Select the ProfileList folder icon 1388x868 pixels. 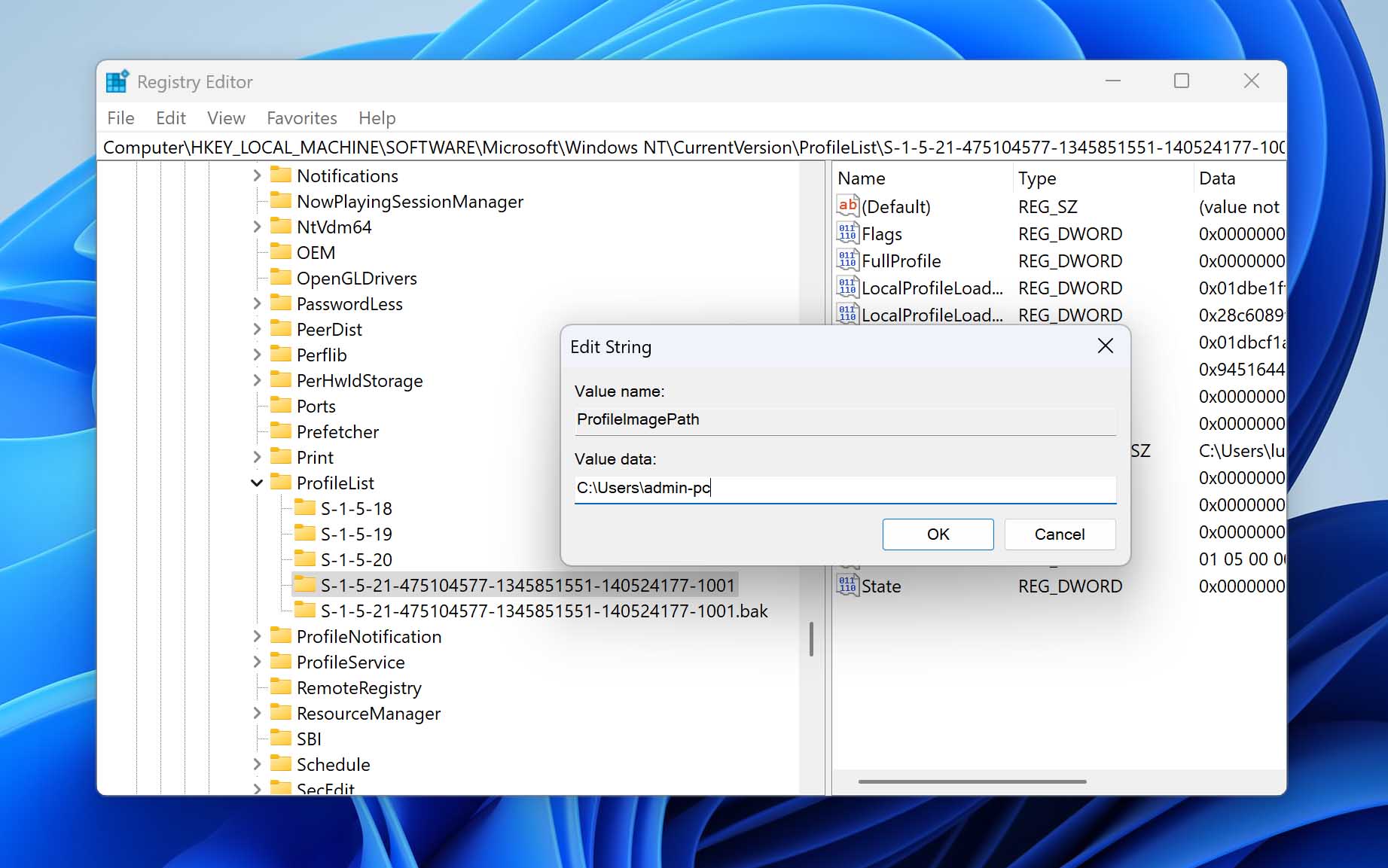(281, 482)
